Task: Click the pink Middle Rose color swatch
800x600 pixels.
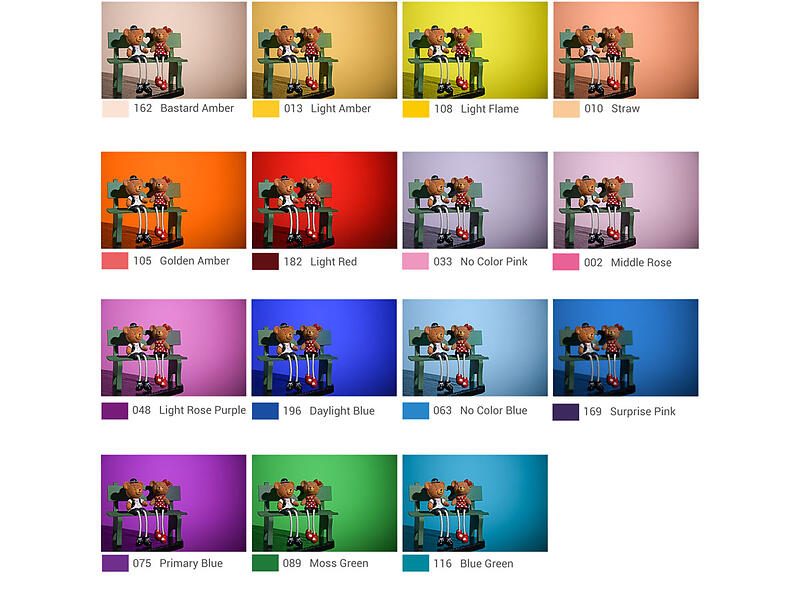Action: (x=566, y=262)
